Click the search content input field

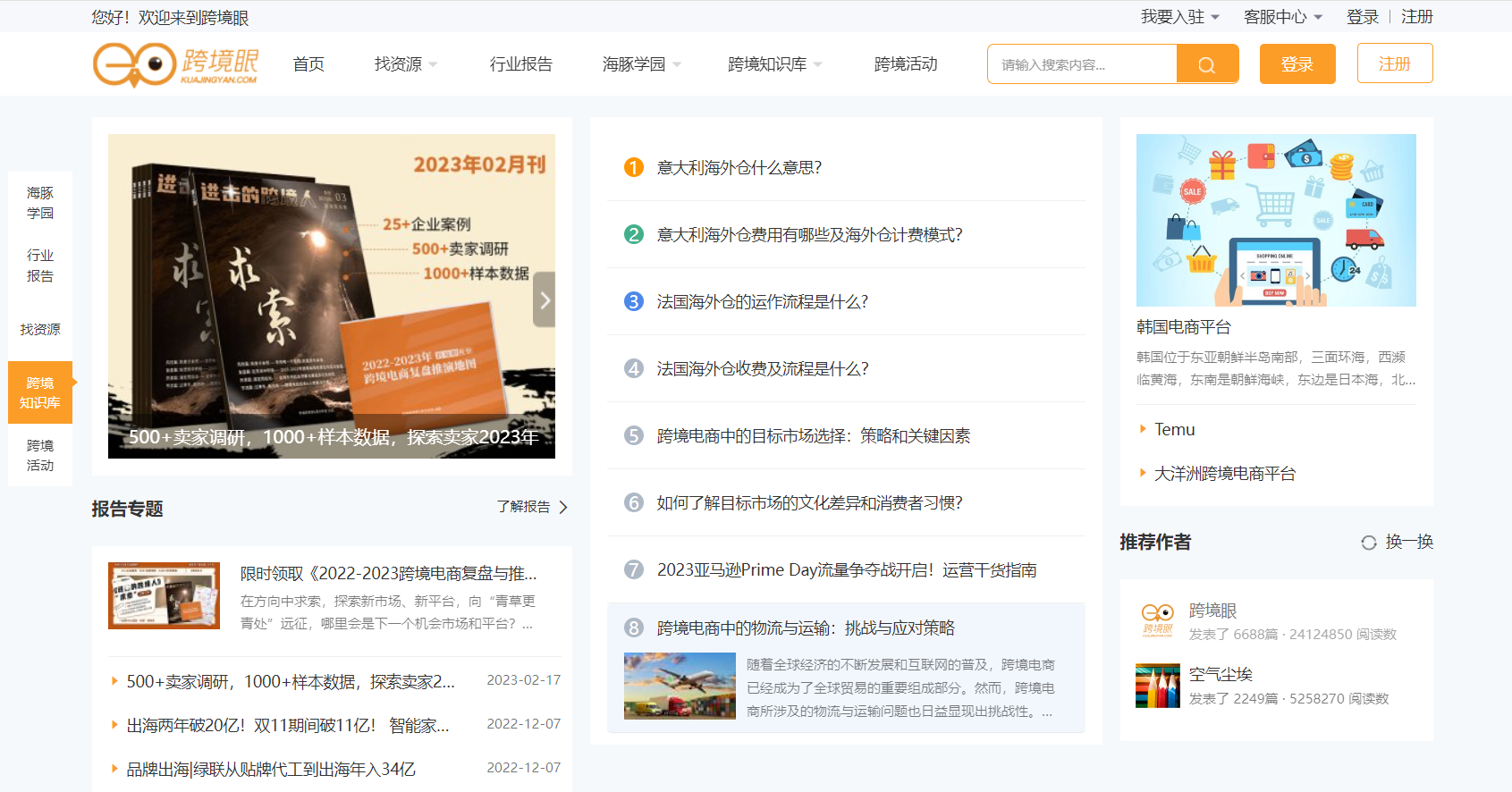tap(1082, 64)
